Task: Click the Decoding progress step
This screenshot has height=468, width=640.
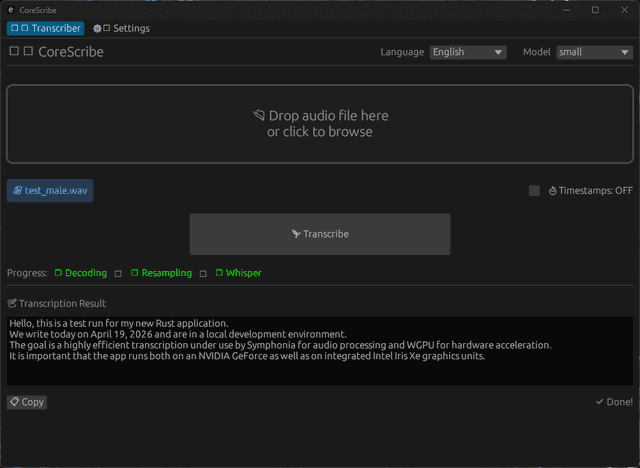Action: pos(81,273)
